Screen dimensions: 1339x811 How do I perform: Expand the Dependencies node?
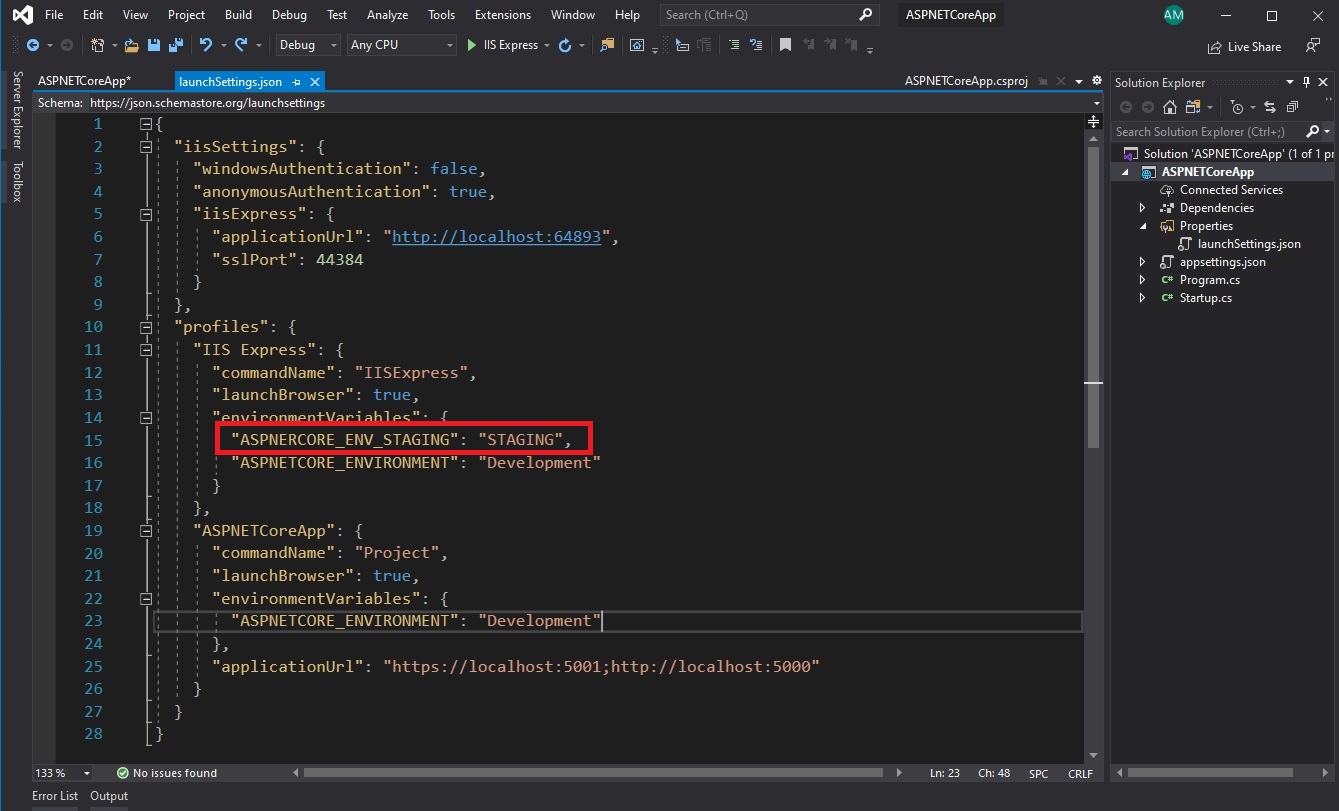(1143, 208)
